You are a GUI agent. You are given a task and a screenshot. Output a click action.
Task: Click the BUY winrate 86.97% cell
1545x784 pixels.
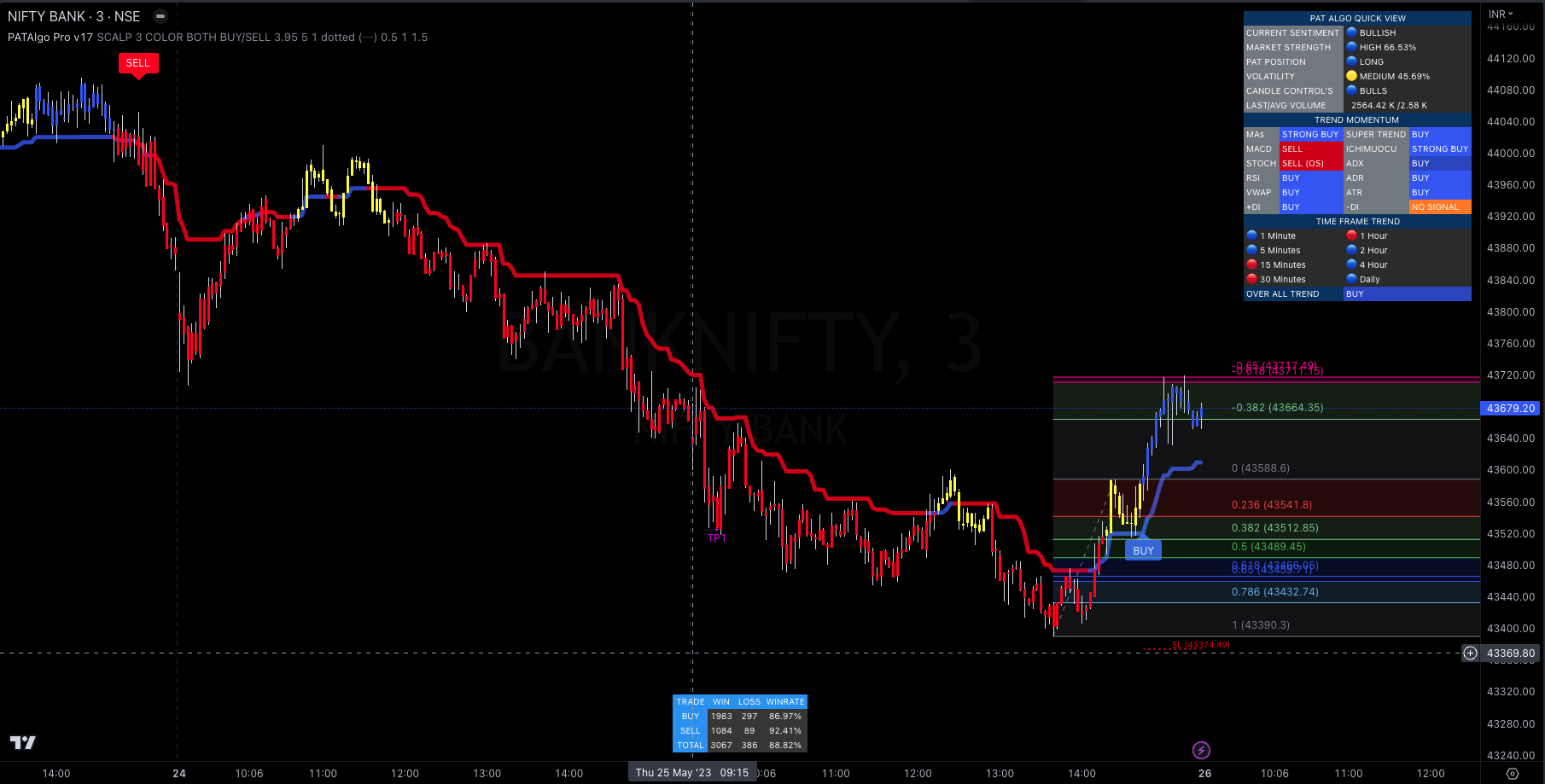pos(785,717)
